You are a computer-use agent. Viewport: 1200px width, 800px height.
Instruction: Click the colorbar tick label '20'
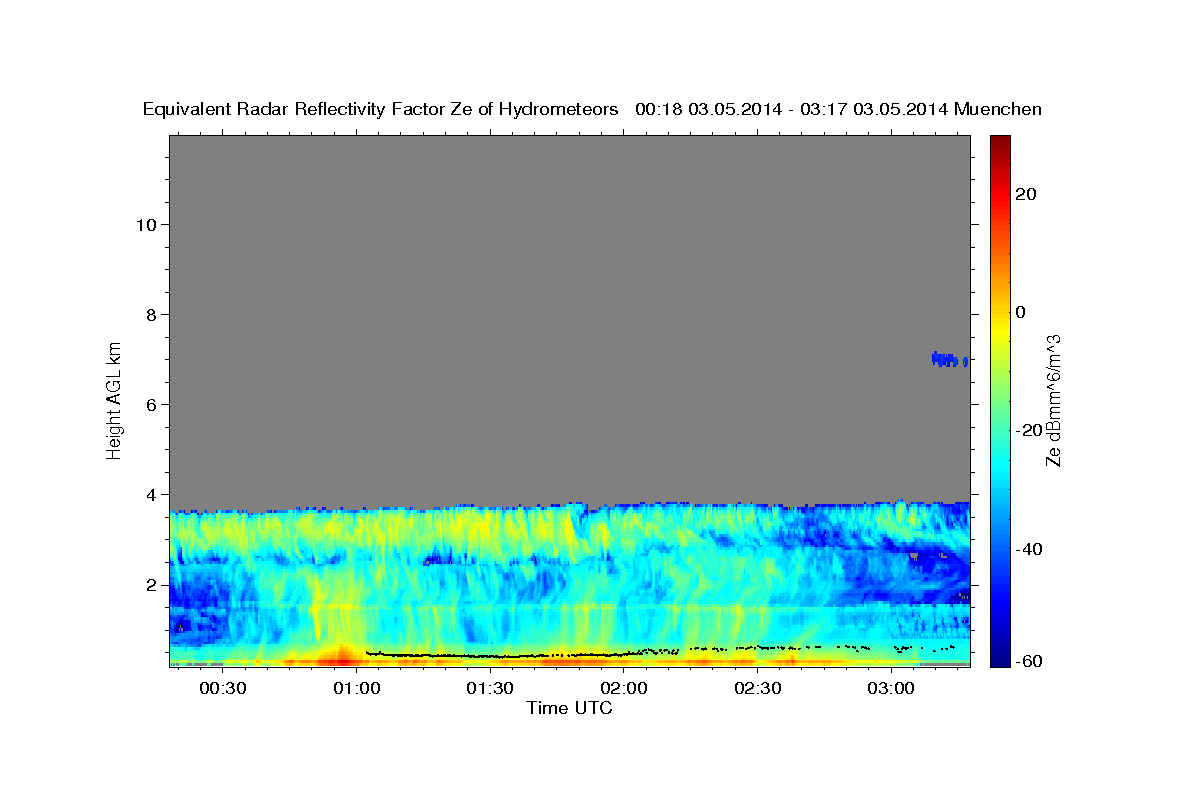[x=1026, y=194]
